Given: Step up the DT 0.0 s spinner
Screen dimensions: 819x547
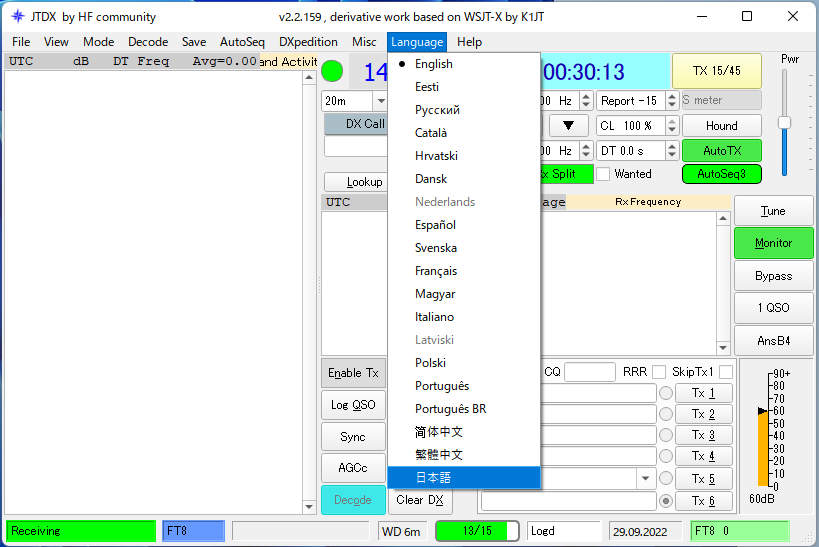Looking at the screenshot, I should tap(672, 146).
